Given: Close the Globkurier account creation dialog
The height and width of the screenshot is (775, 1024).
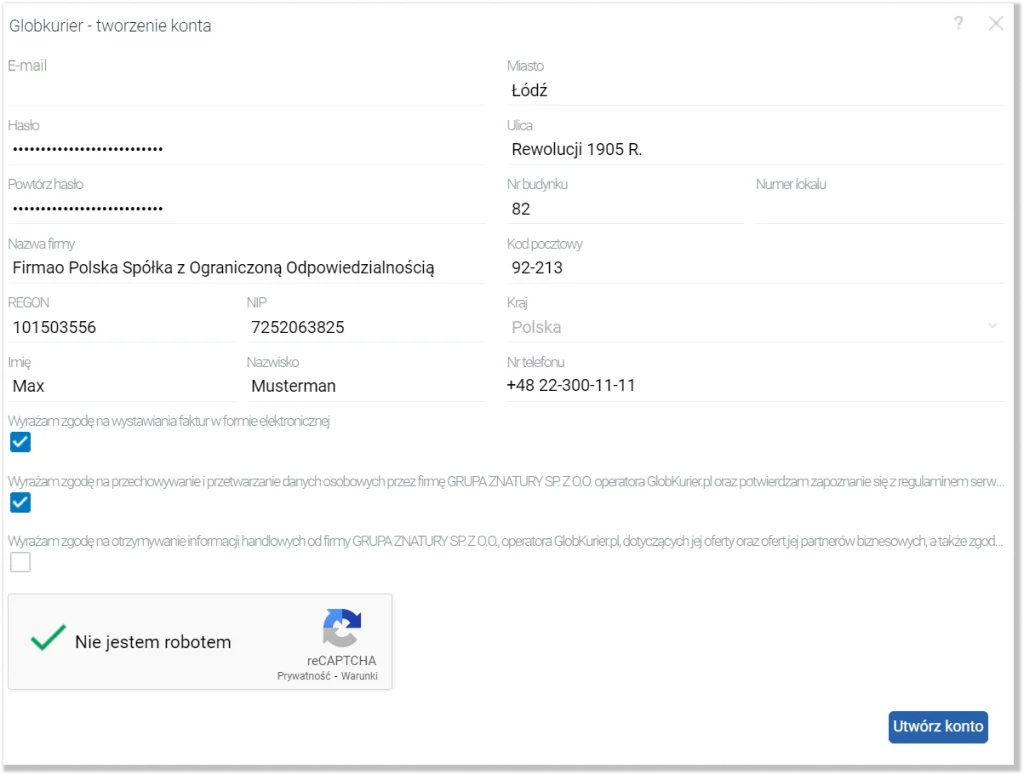Looking at the screenshot, I should click(x=996, y=24).
